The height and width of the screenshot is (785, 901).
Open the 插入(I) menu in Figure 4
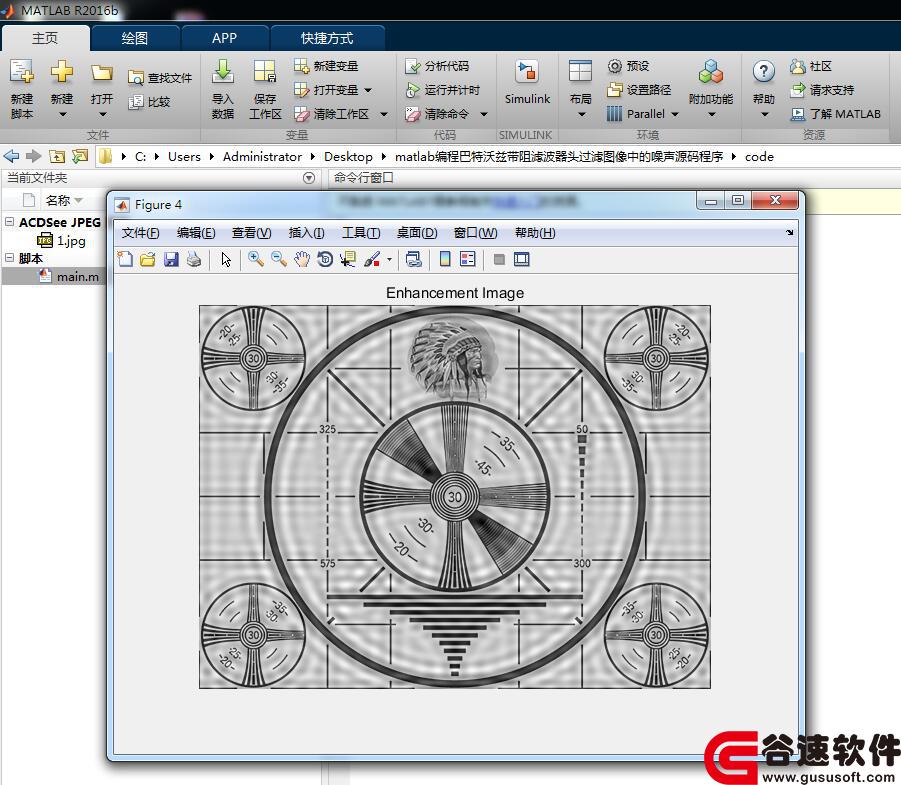click(x=306, y=232)
